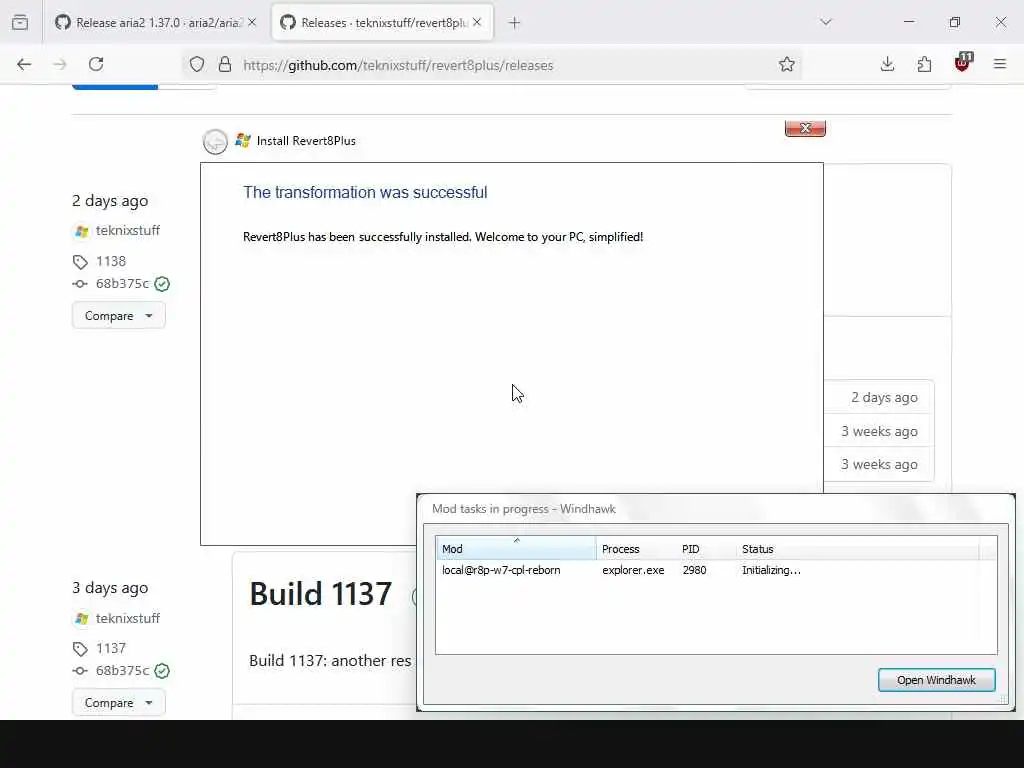Open the 1137 tag link

click(x=111, y=648)
